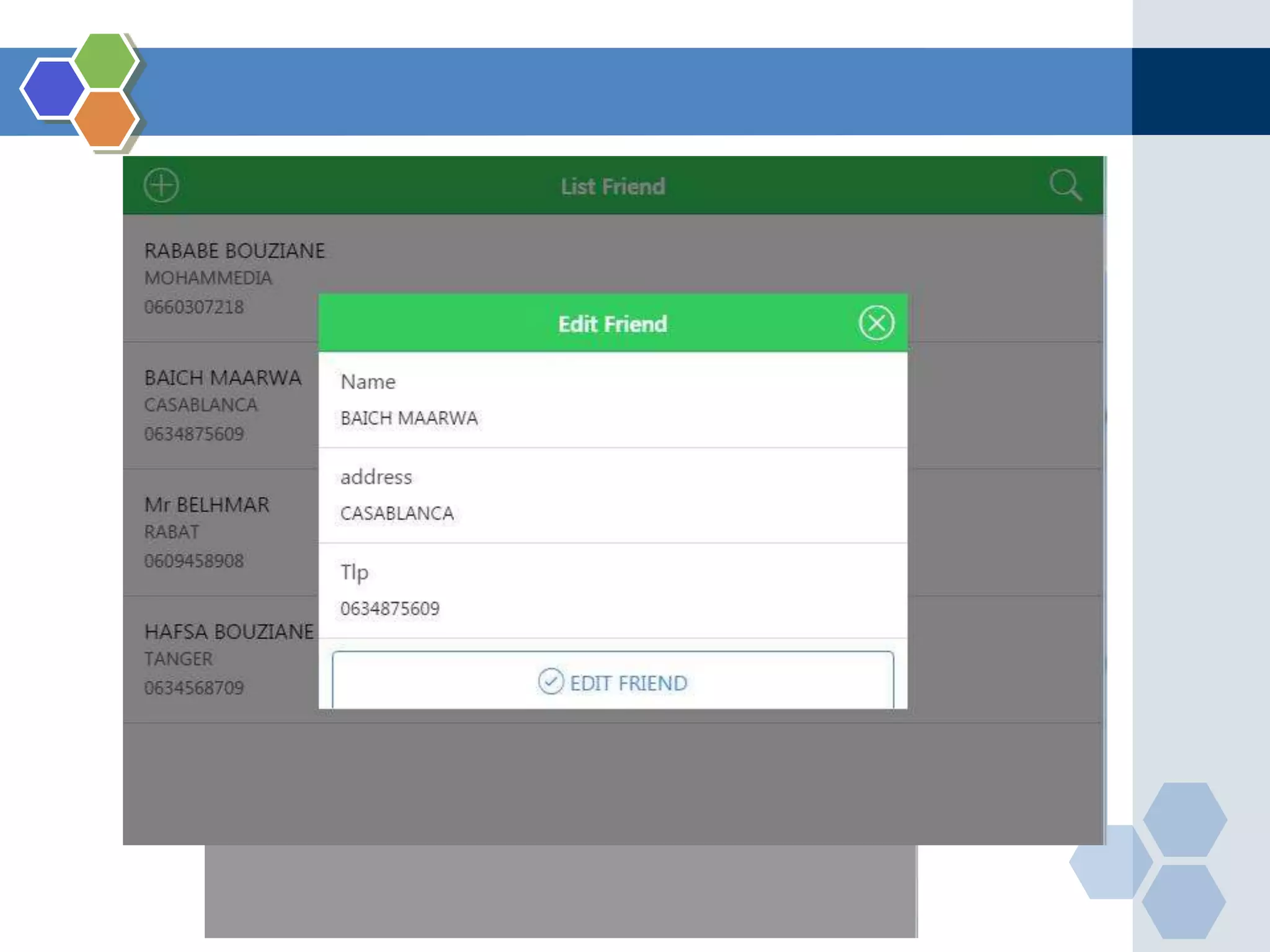This screenshot has width=1270, height=952.
Task: Select HAFSA BOUZIANE in the friend list
Action: (x=229, y=632)
